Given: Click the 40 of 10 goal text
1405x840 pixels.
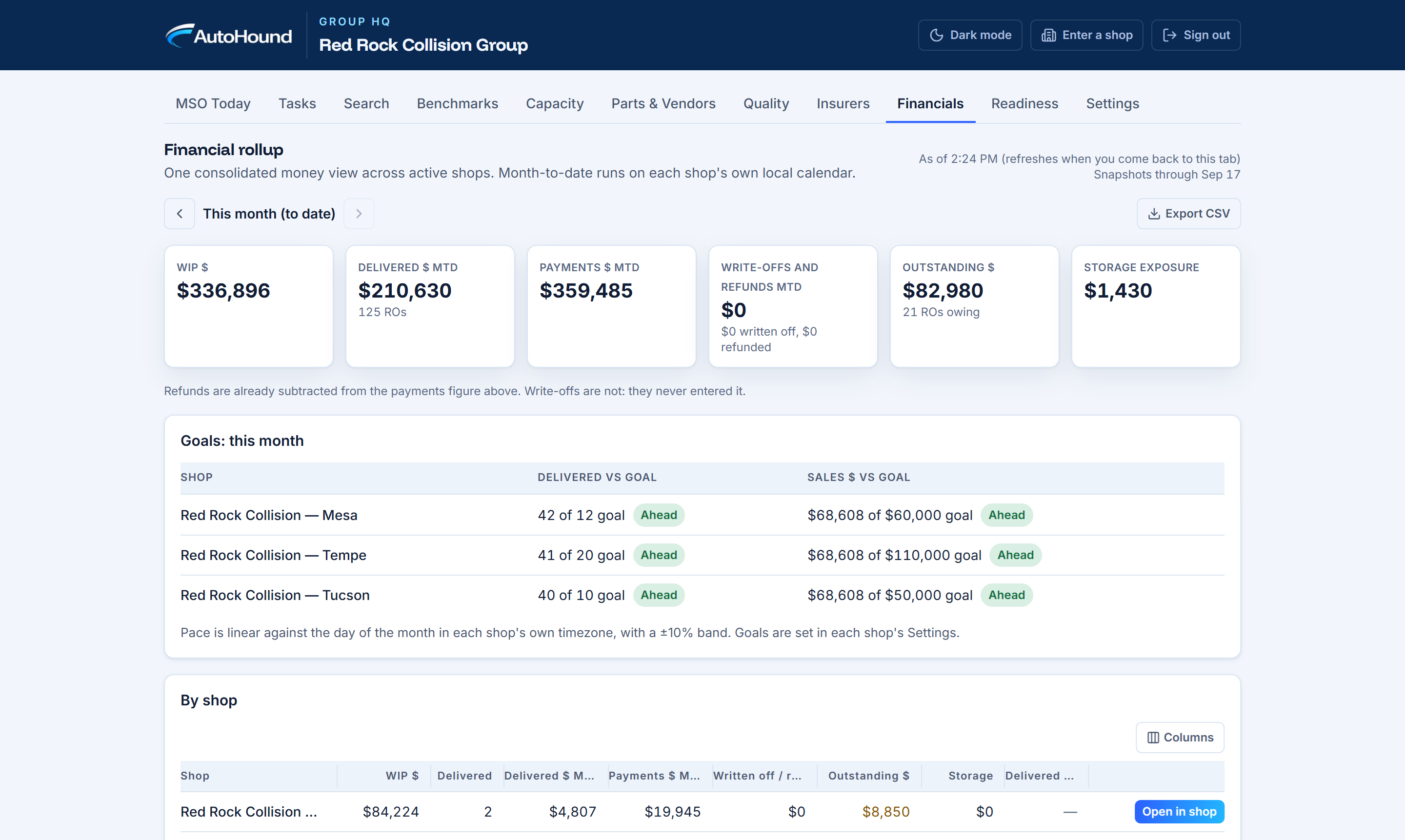Looking at the screenshot, I should 581,595.
